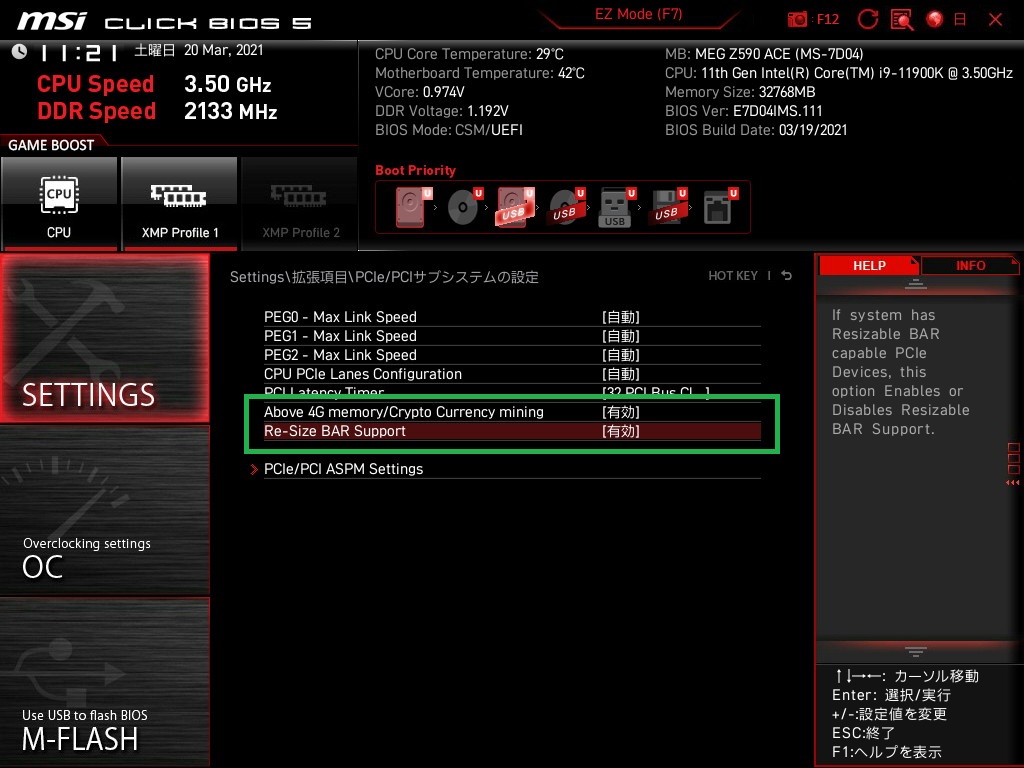Click the BIOS Ver E7D04IMS.111 text
The height and width of the screenshot is (768, 1024).
point(744,111)
